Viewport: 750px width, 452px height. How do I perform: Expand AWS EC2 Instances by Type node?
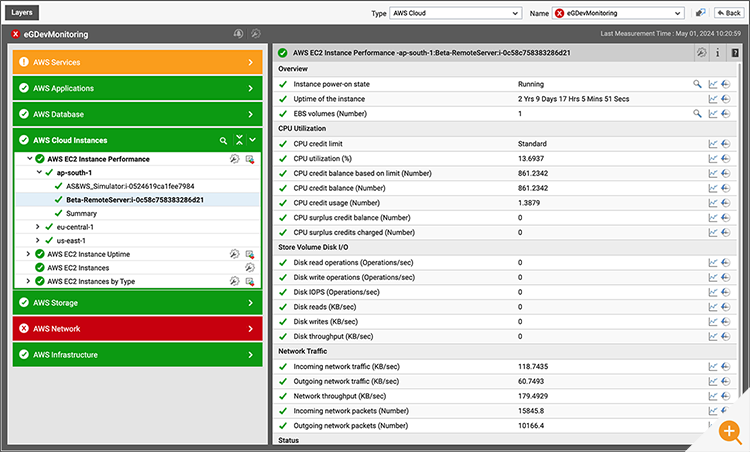point(28,281)
